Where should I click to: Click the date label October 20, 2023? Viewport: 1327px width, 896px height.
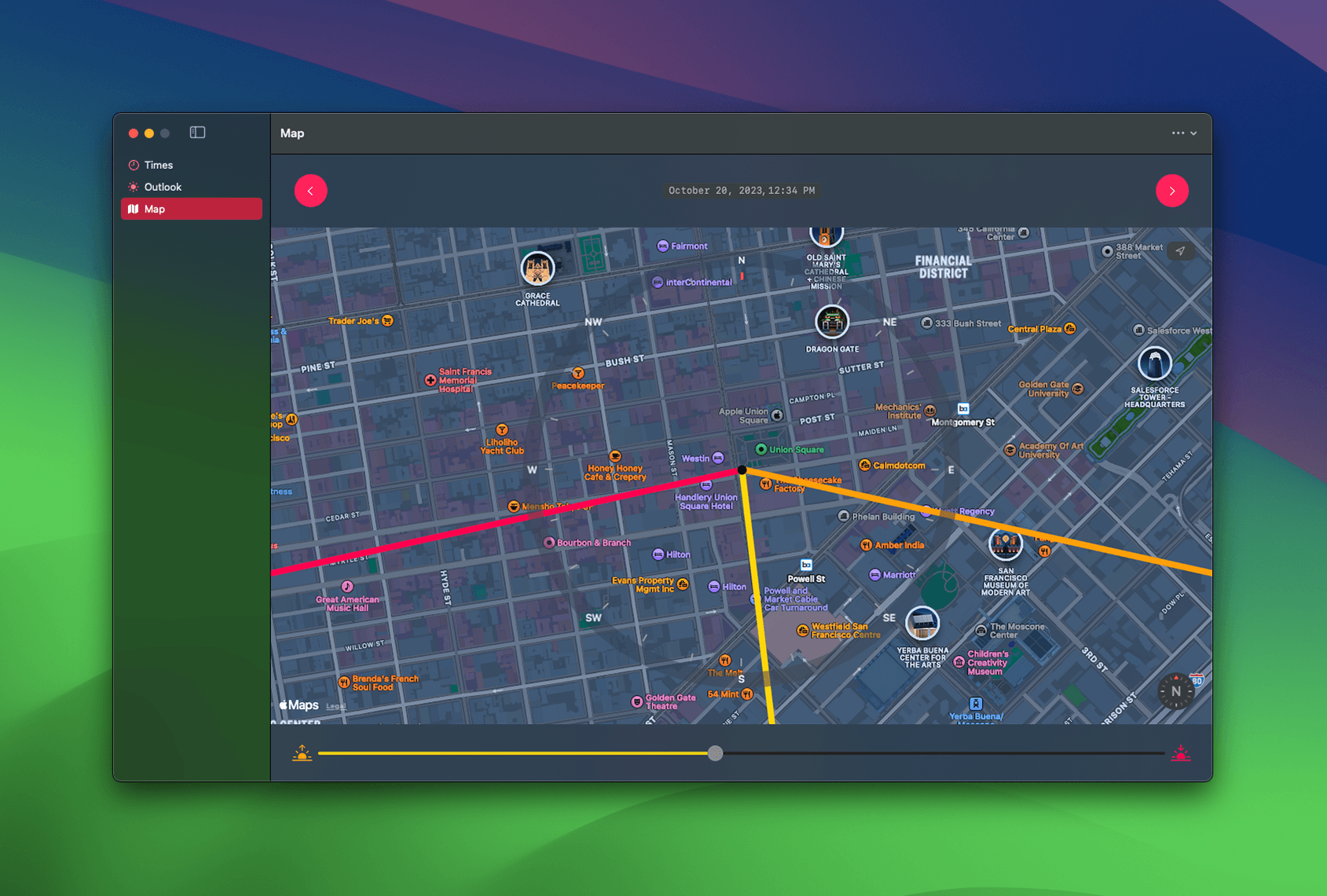point(715,191)
